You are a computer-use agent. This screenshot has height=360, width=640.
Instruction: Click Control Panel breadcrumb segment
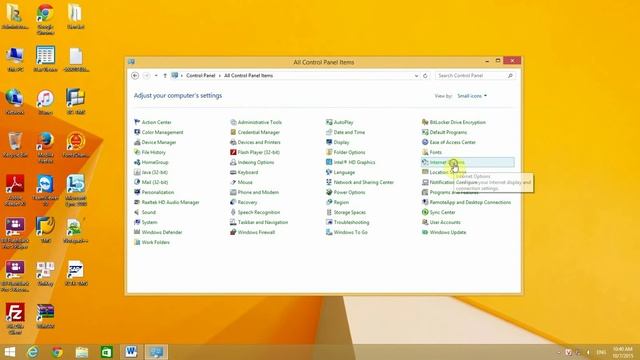point(200,76)
